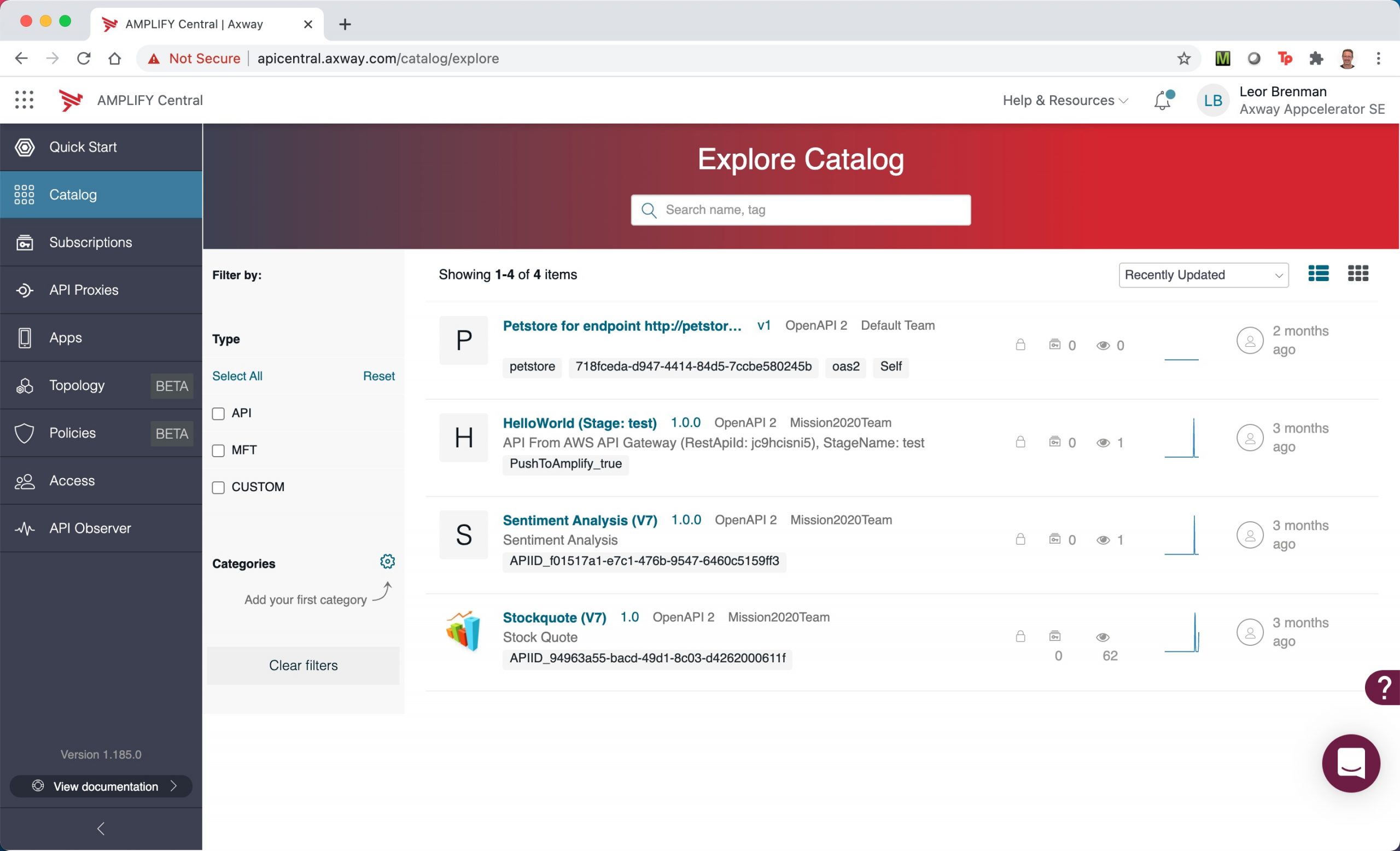Viewport: 1400px width, 851px height.
Task: Switch to list view layout
Action: (1318, 274)
